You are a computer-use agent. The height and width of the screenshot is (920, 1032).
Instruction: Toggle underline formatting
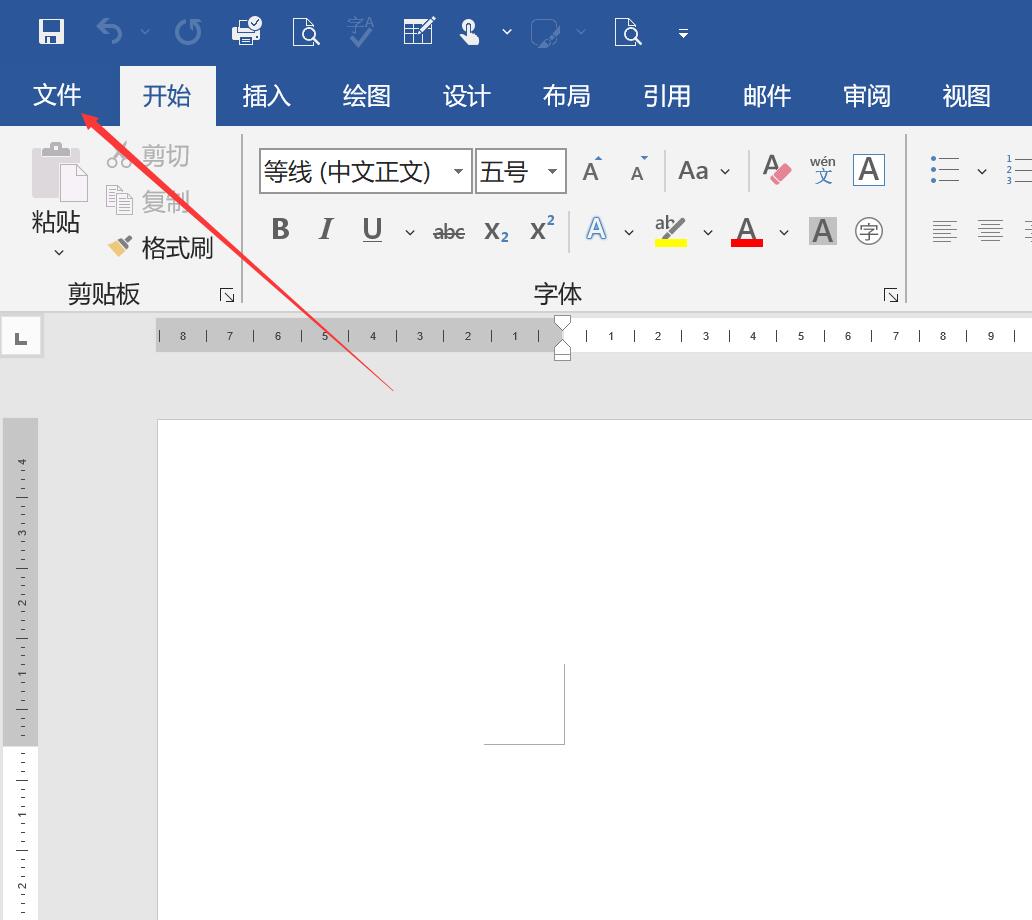371,230
